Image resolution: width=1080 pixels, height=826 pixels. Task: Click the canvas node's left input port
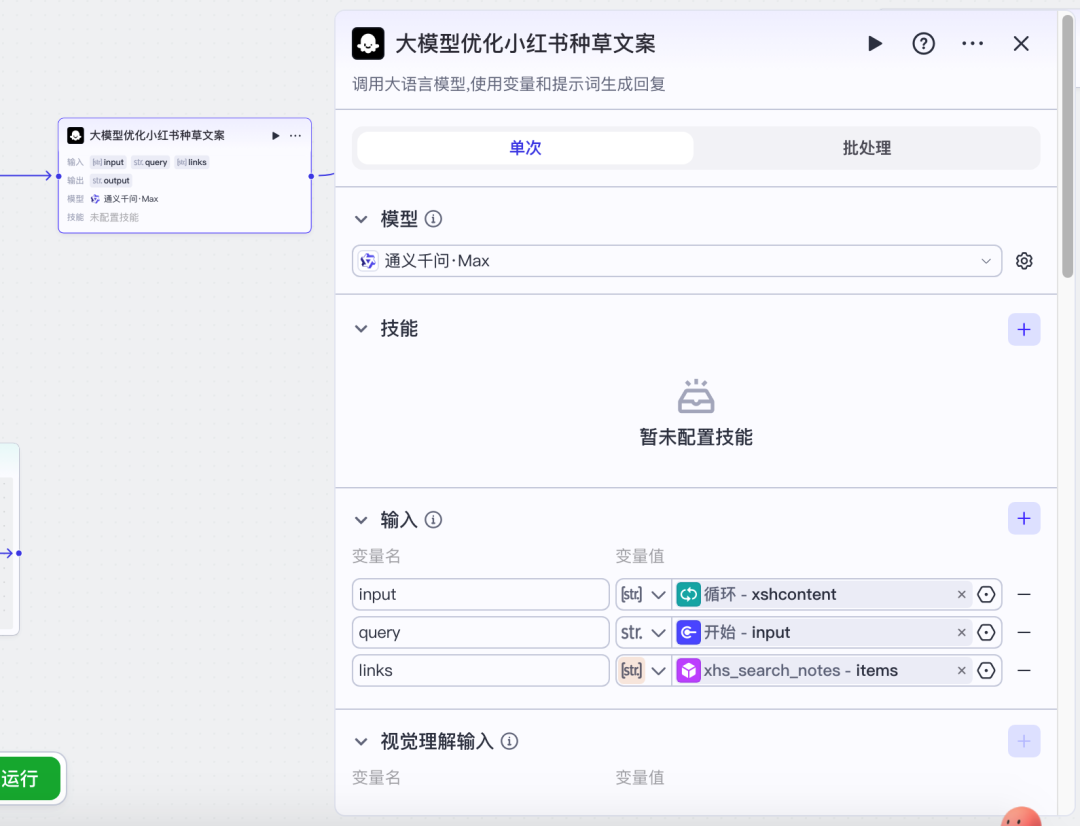(59, 176)
